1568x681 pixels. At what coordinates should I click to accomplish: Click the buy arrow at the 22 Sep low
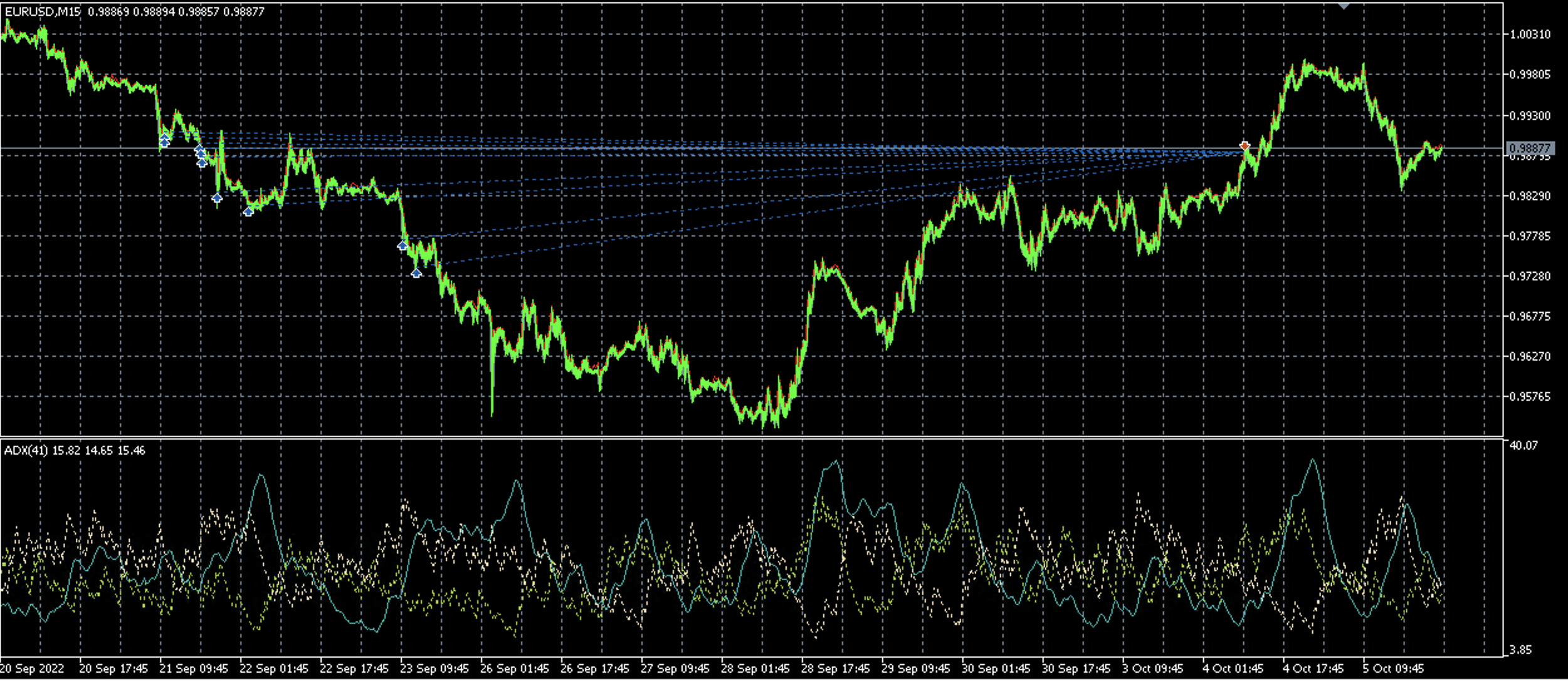(248, 212)
